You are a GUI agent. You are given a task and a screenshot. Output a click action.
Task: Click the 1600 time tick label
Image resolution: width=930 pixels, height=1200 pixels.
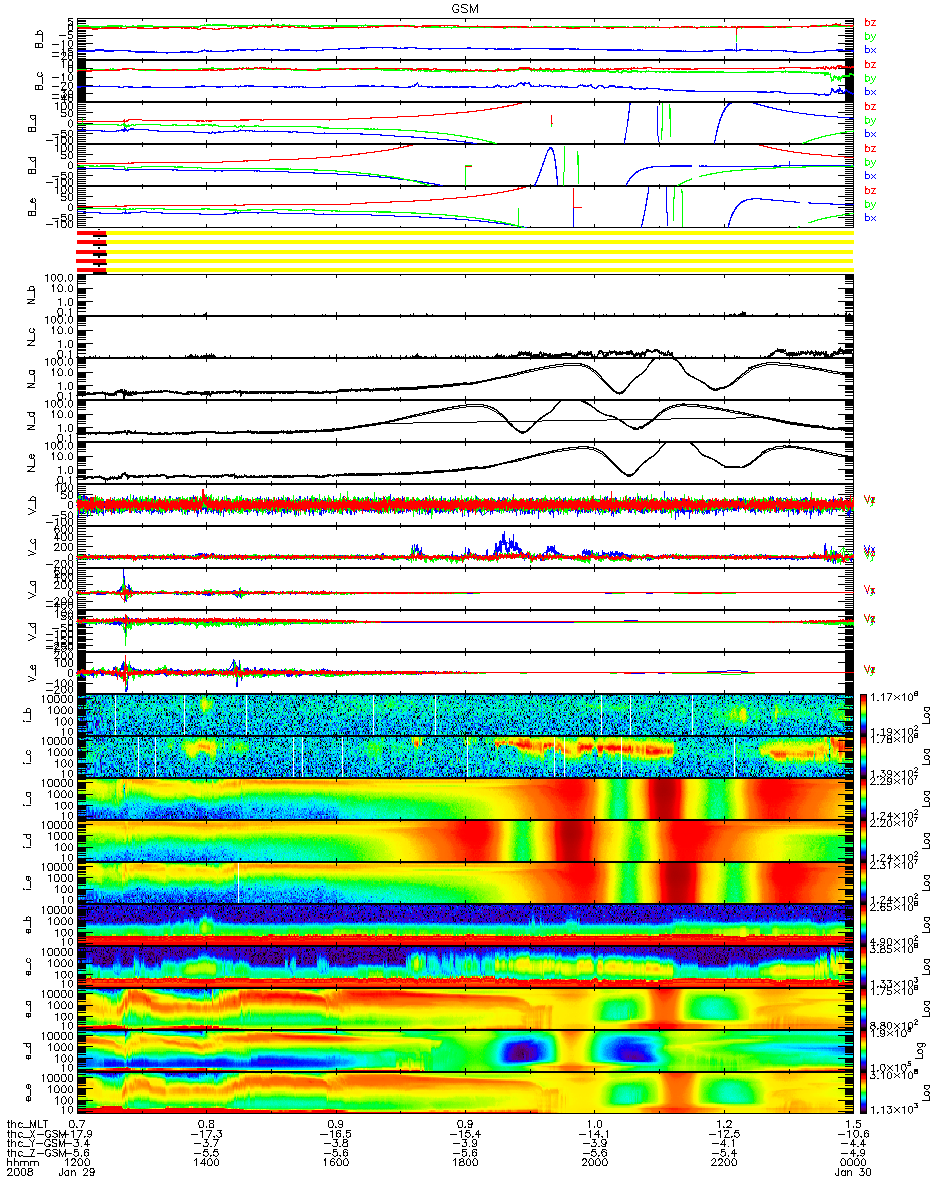335,1164
